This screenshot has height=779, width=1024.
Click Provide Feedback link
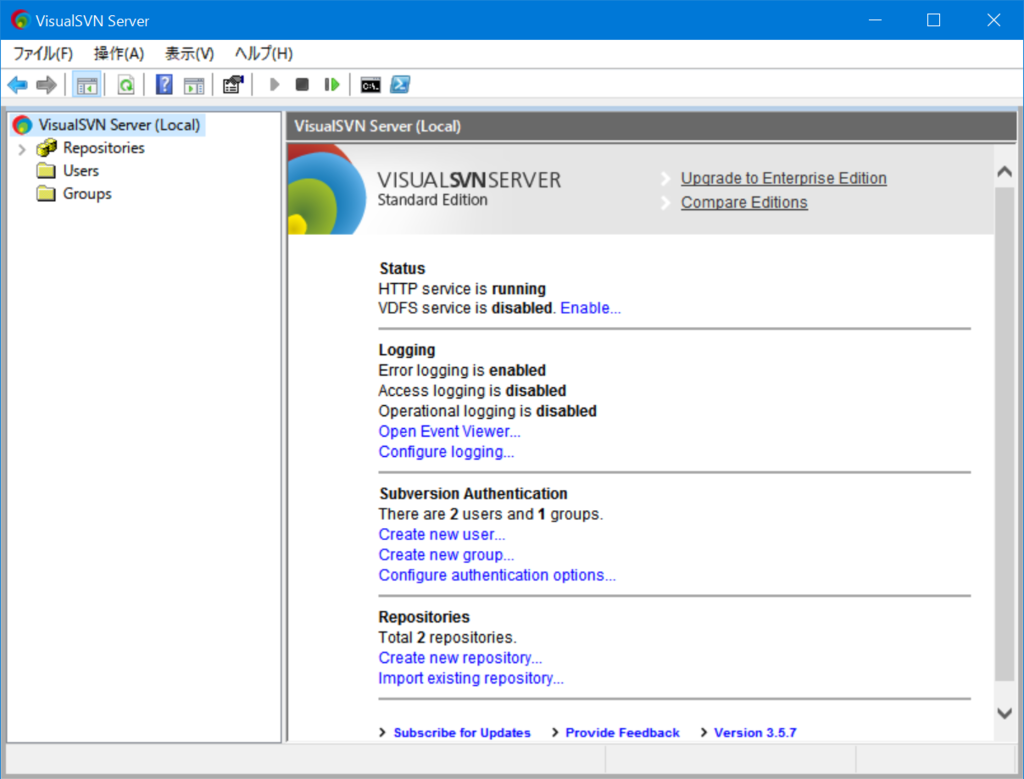(622, 733)
